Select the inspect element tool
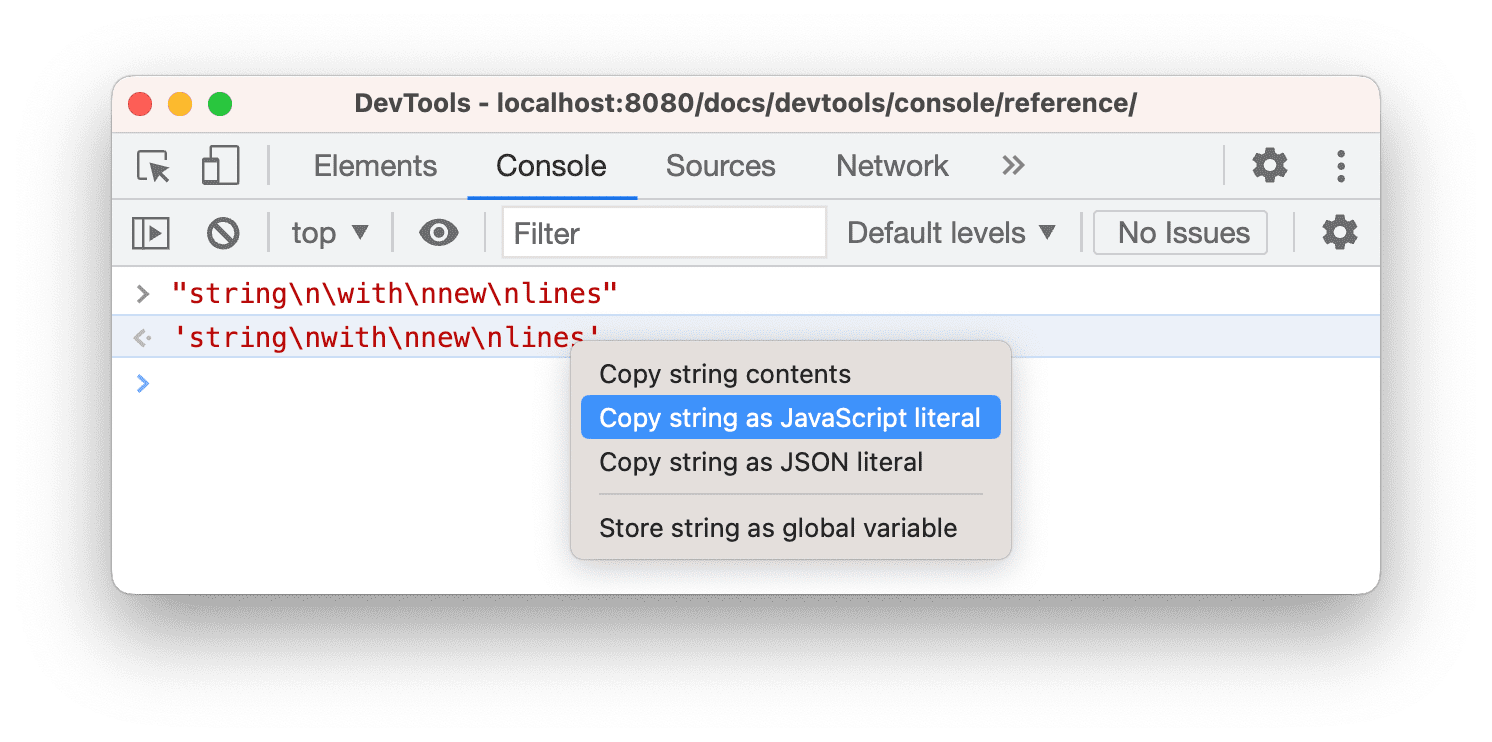This screenshot has height=742, width=1492. (151, 166)
